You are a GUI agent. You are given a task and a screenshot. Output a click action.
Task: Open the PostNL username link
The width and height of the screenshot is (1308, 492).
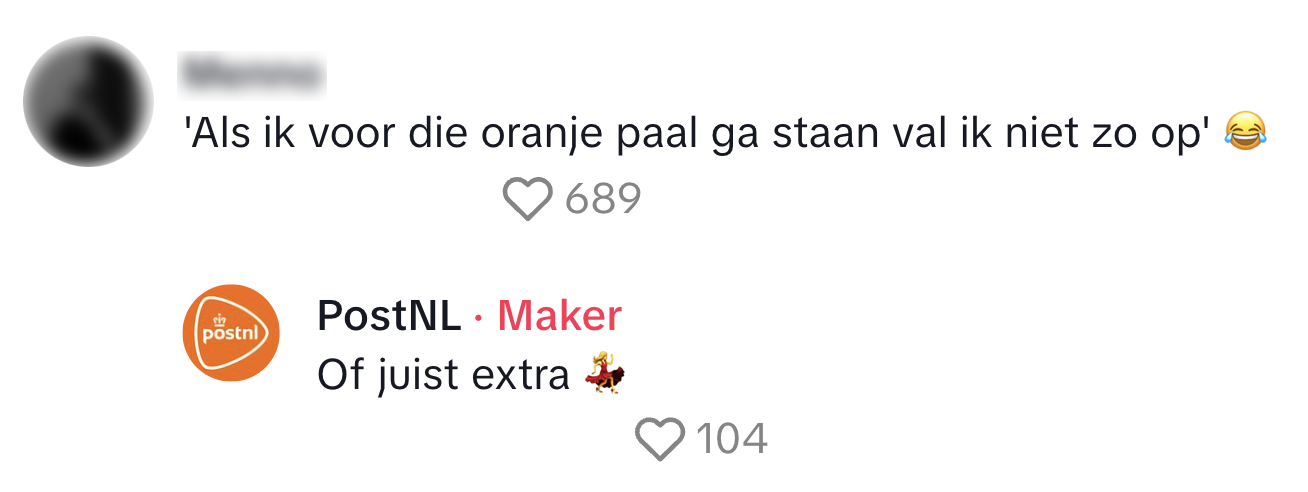[x=389, y=316]
